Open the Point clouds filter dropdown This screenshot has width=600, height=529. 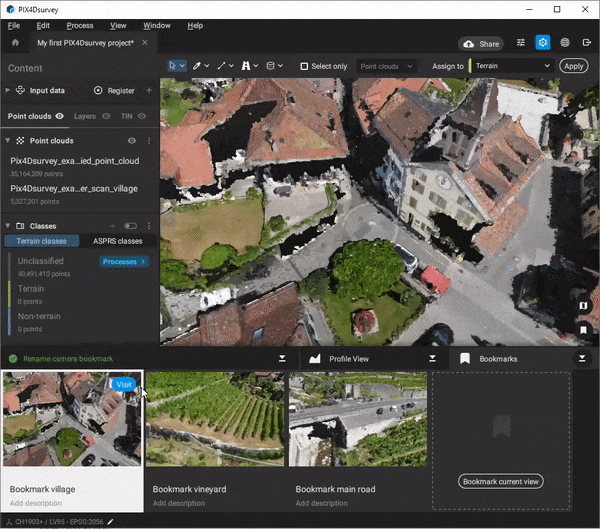(x=386, y=66)
